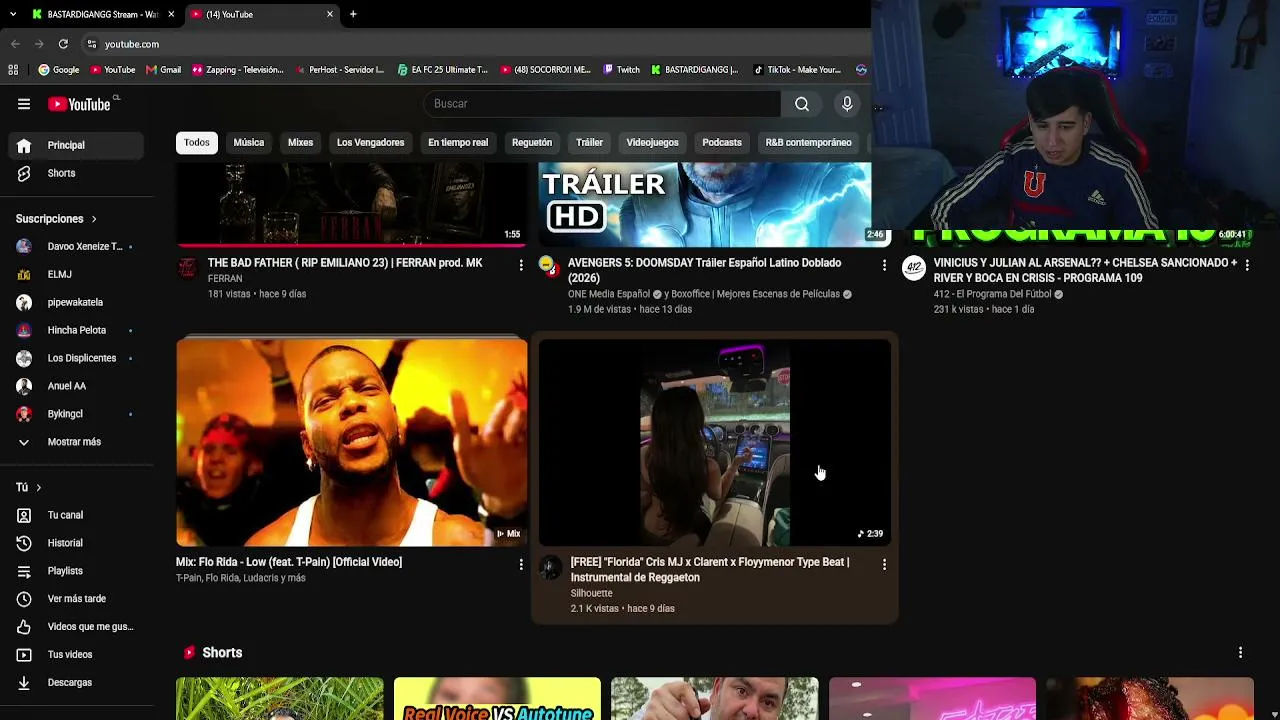
Task: Open the Flo Rida Low mix title
Action: coord(289,563)
